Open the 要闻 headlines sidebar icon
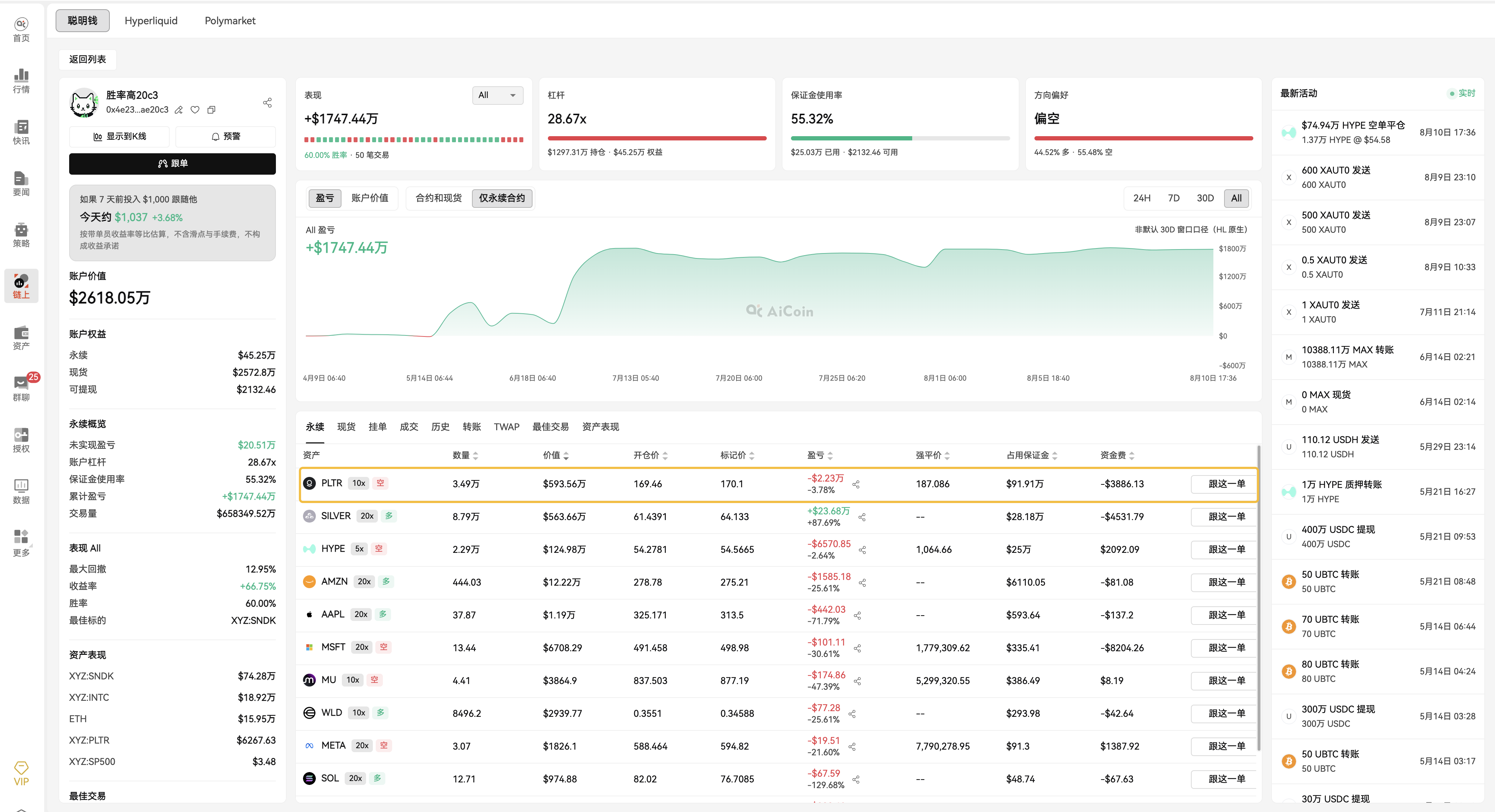Image resolution: width=1495 pixels, height=812 pixels. pyautogui.click(x=21, y=184)
